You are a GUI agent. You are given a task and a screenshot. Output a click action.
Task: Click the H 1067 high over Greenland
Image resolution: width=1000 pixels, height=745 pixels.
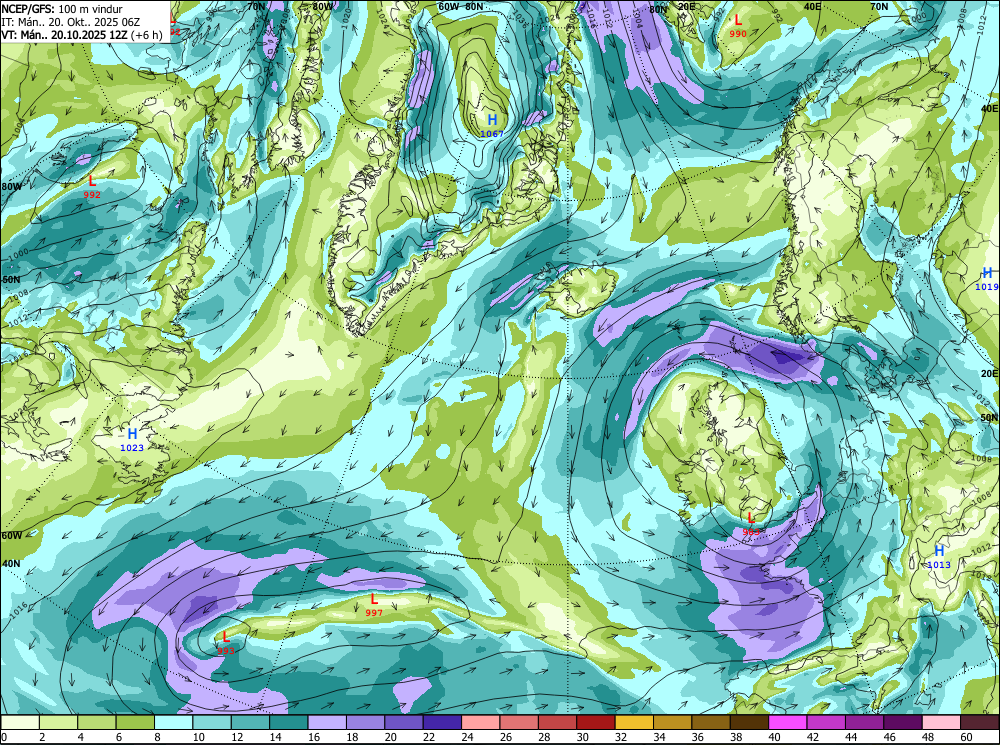492,126
